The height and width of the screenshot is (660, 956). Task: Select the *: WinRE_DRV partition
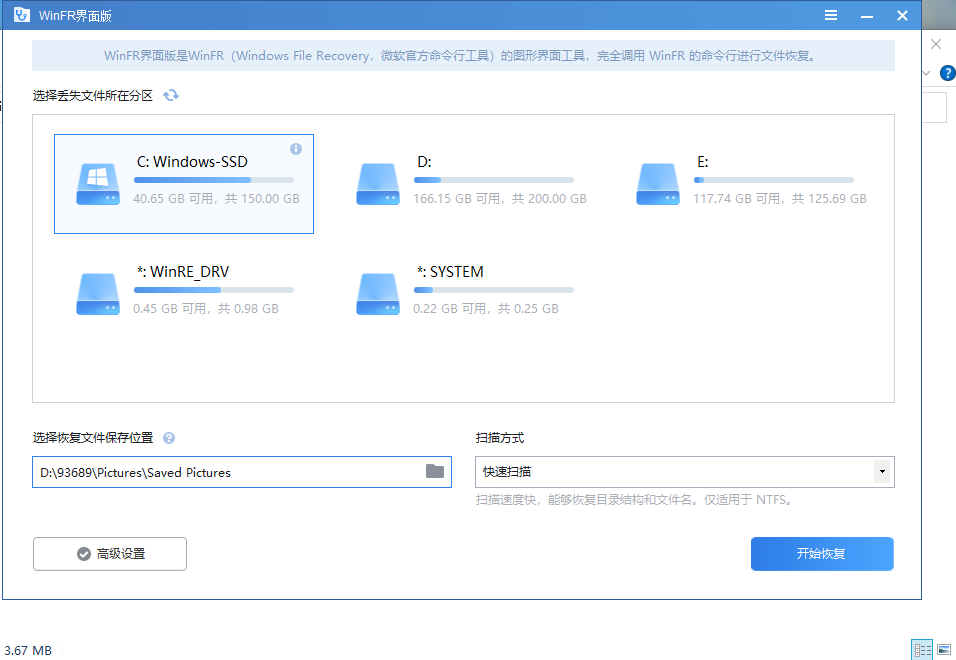point(183,290)
